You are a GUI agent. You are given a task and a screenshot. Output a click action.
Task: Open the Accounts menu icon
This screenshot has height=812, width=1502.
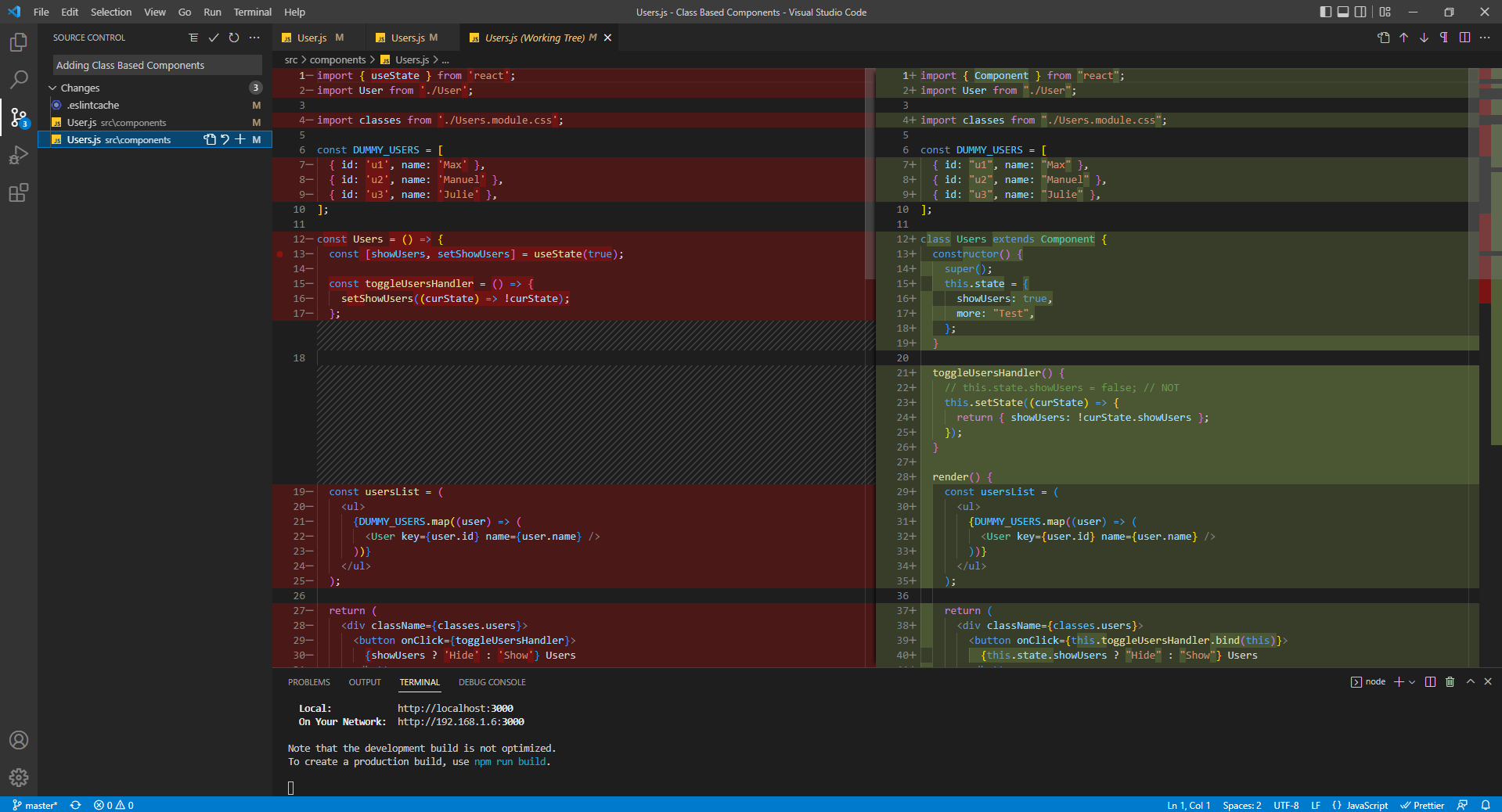click(19, 740)
